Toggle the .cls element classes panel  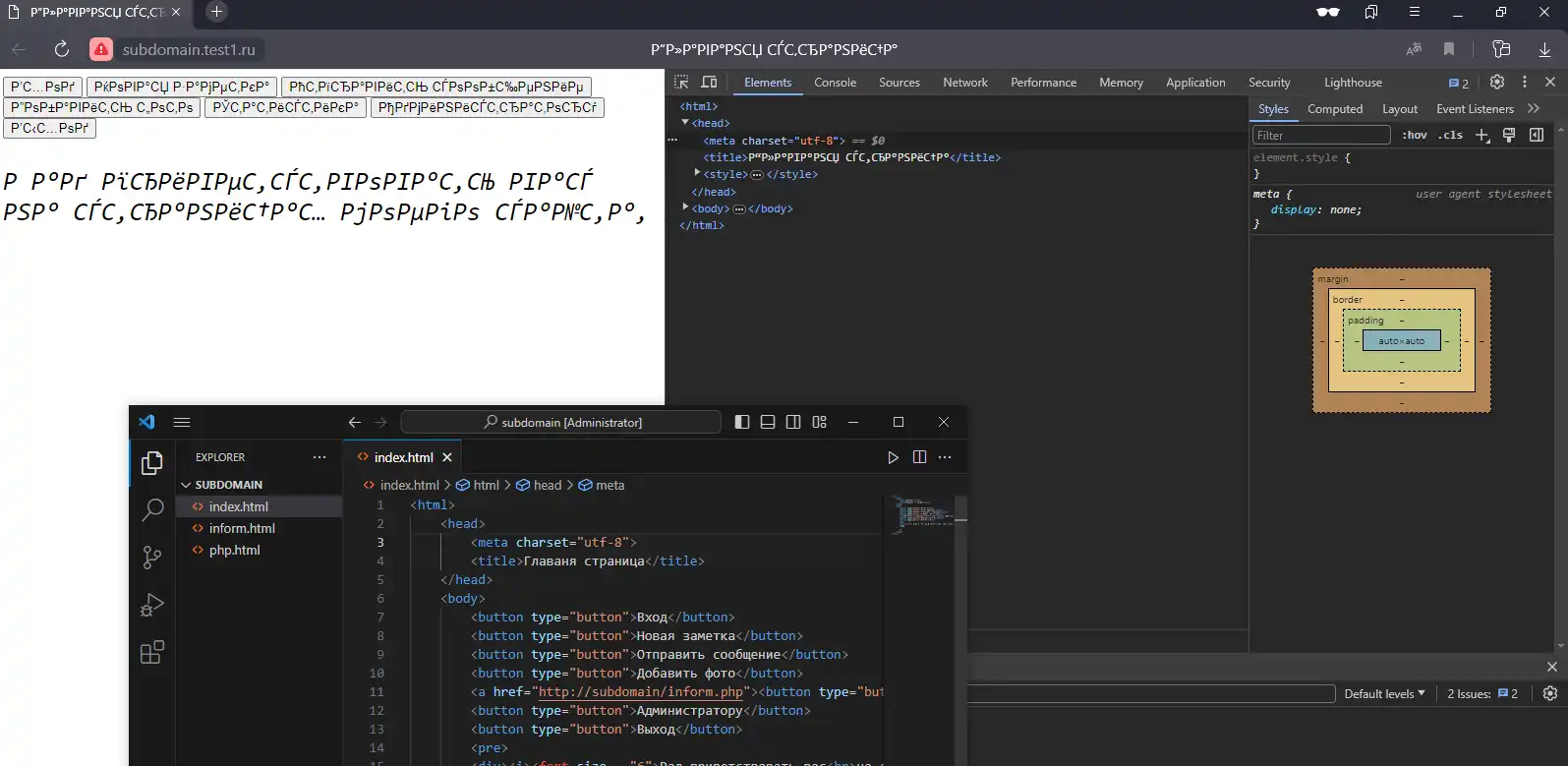[x=1450, y=136]
